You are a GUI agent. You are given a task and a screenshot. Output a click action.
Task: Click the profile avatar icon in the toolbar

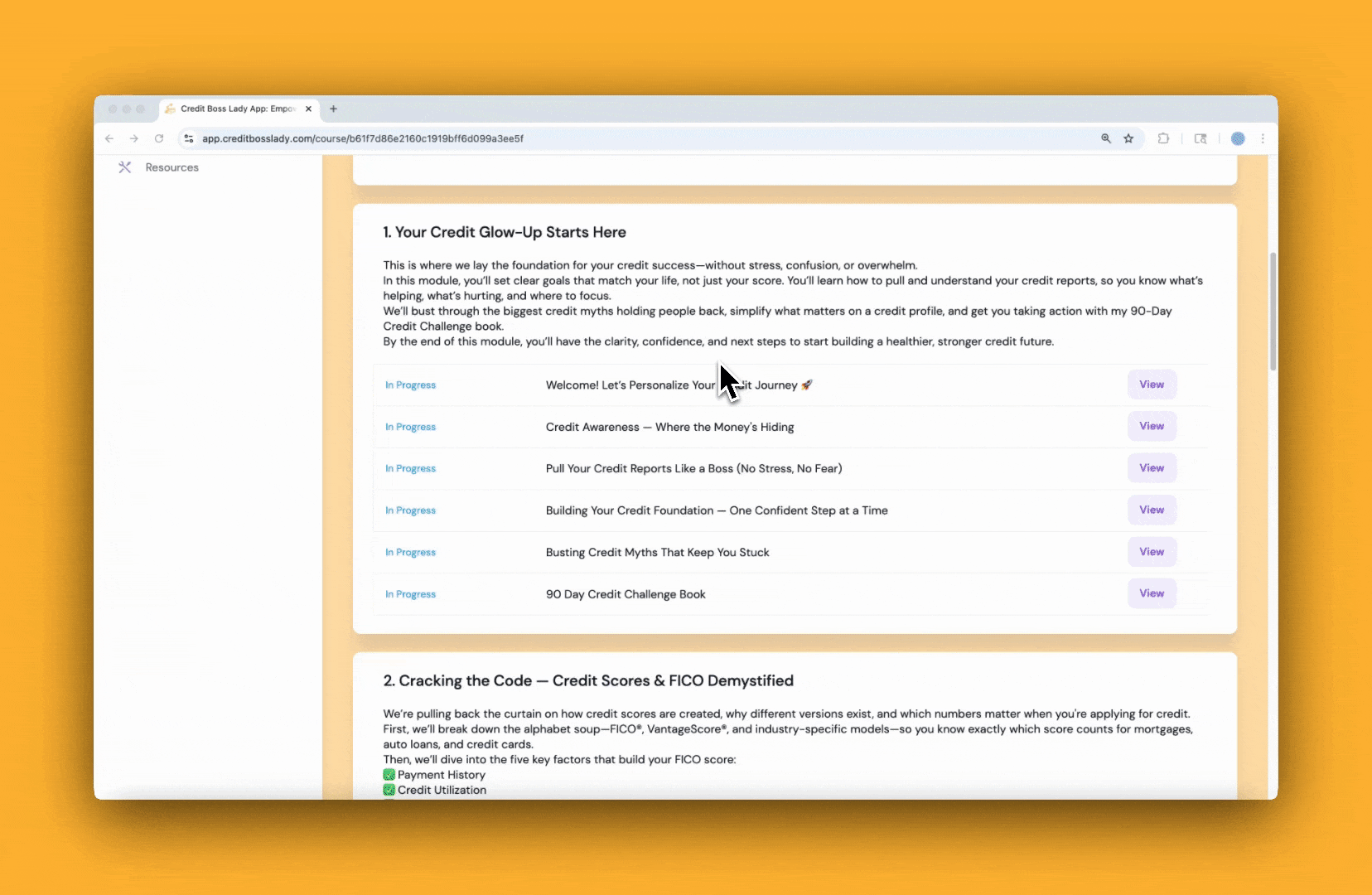[x=1239, y=138]
